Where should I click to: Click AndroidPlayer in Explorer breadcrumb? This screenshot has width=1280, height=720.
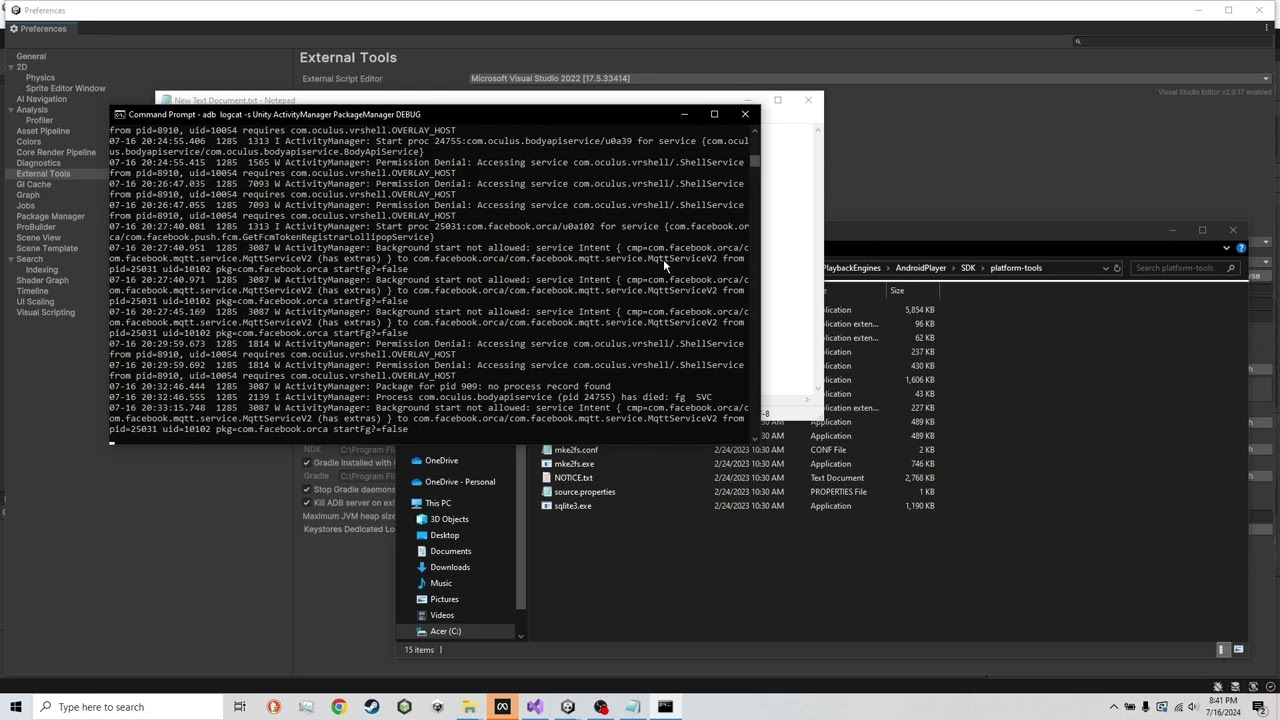(x=920, y=268)
